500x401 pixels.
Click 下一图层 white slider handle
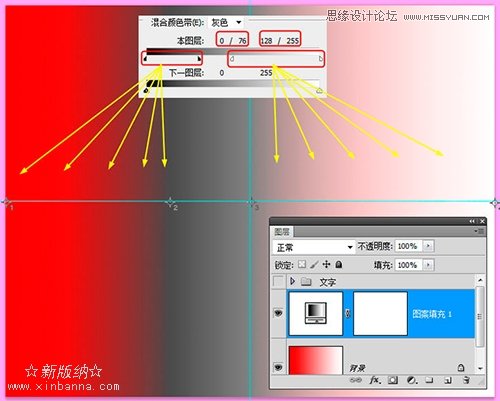point(319,90)
